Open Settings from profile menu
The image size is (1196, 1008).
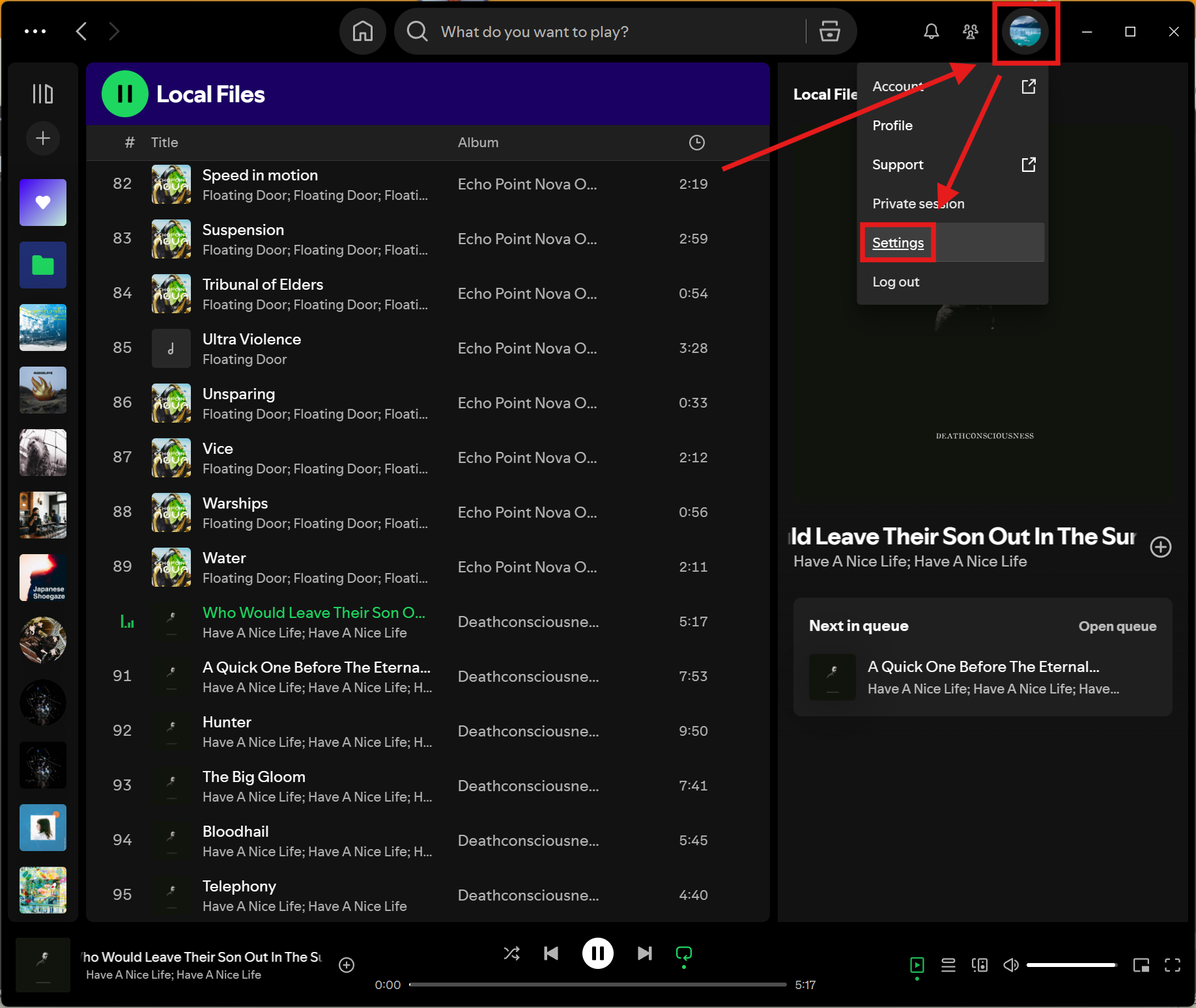click(x=952, y=243)
